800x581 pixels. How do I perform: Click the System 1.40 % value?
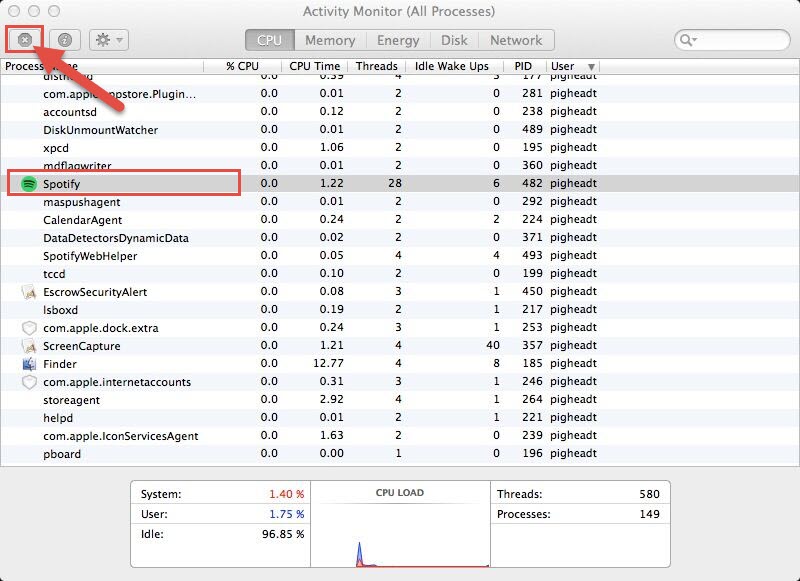point(287,494)
